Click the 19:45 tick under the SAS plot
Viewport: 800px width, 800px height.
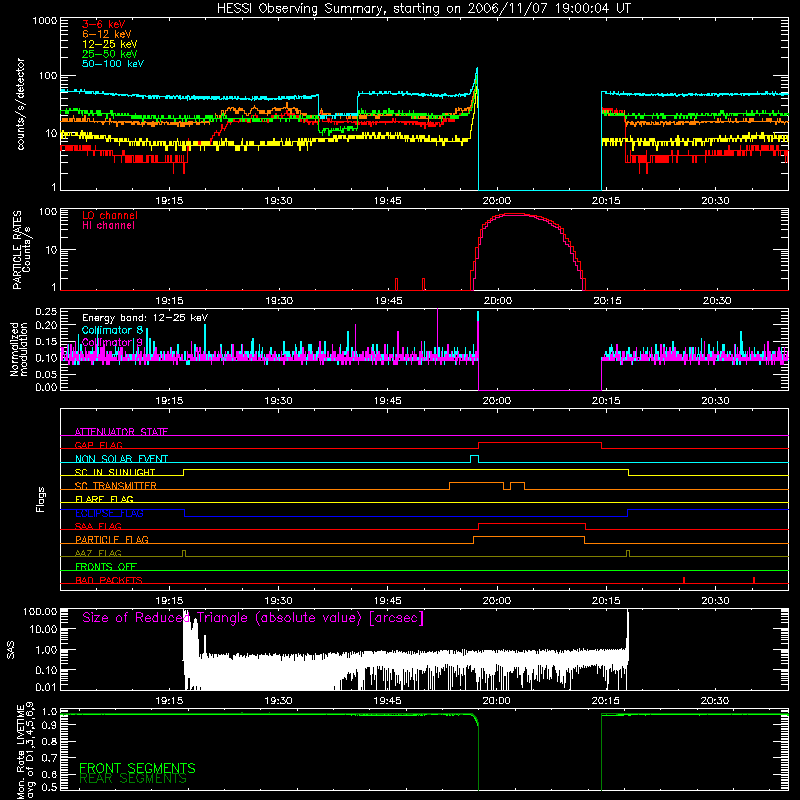coord(387,701)
